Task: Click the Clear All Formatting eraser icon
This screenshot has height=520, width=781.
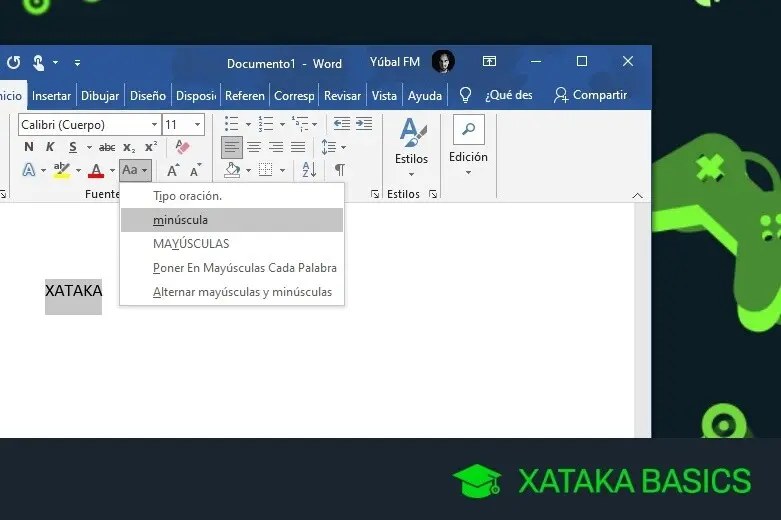Action: [x=182, y=146]
